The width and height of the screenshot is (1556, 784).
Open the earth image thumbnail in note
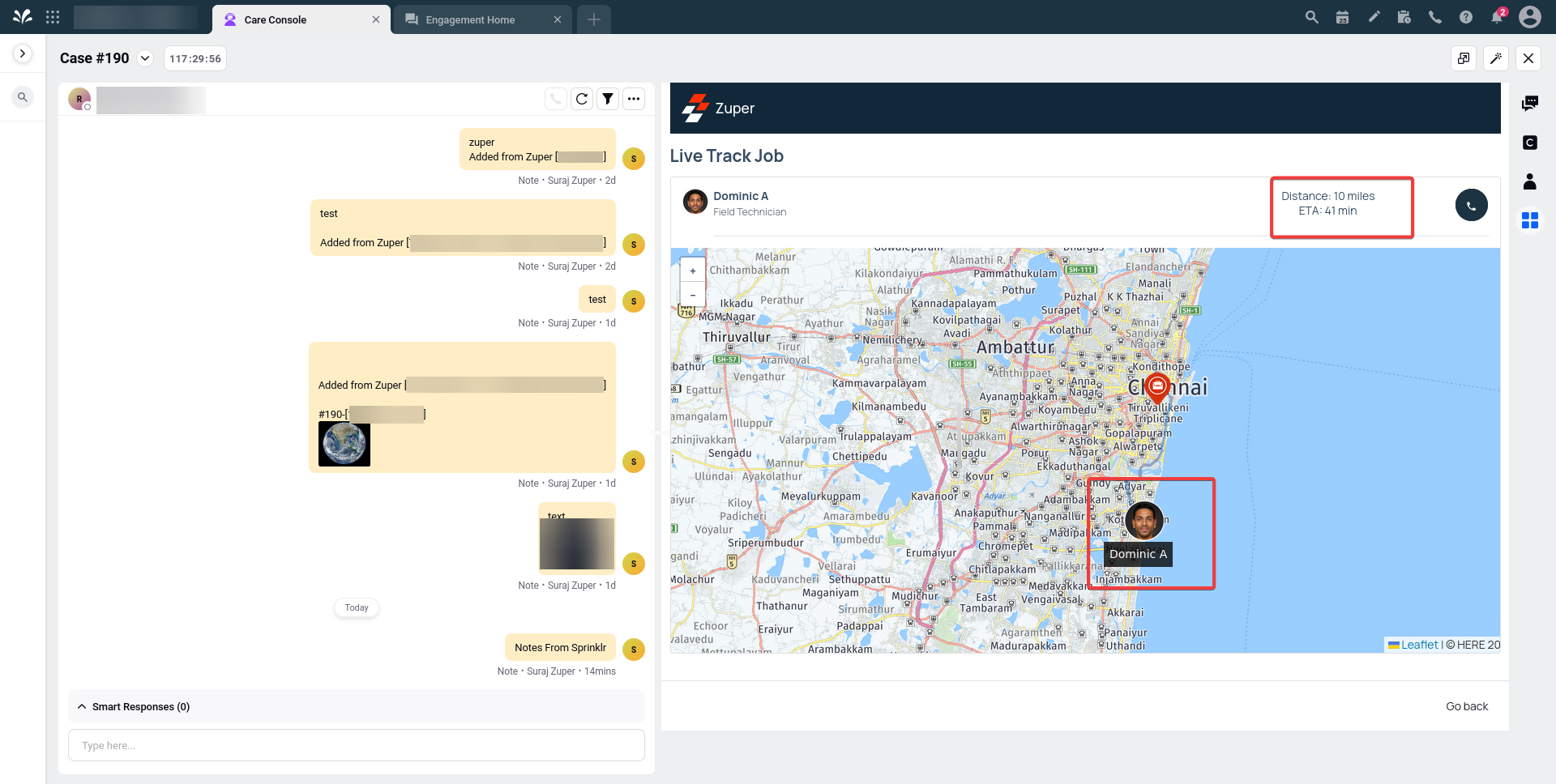(344, 444)
